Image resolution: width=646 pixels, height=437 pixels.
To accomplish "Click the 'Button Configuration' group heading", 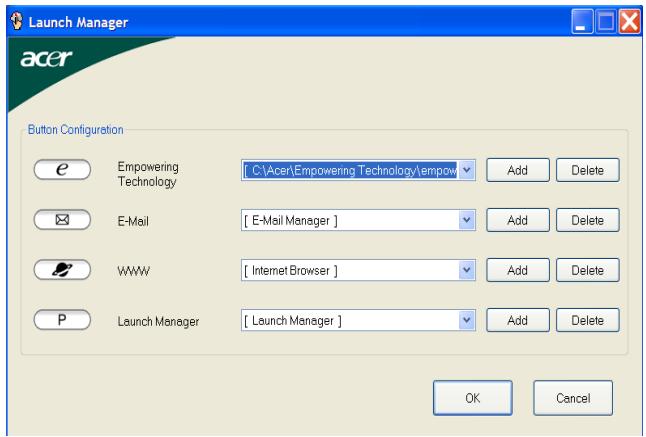I will [x=75, y=130].
